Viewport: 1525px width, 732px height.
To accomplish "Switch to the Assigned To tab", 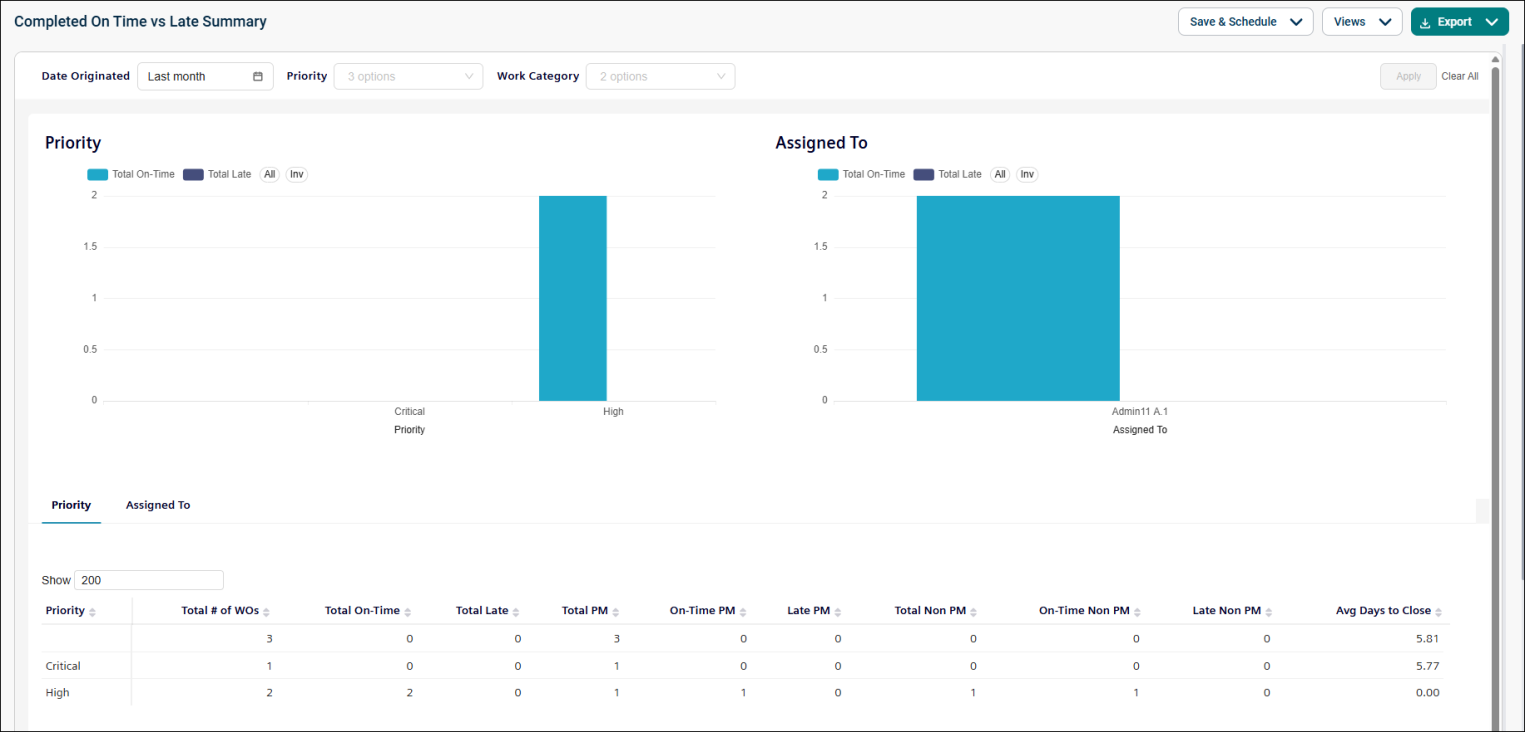I will click(x=158, y=505).
